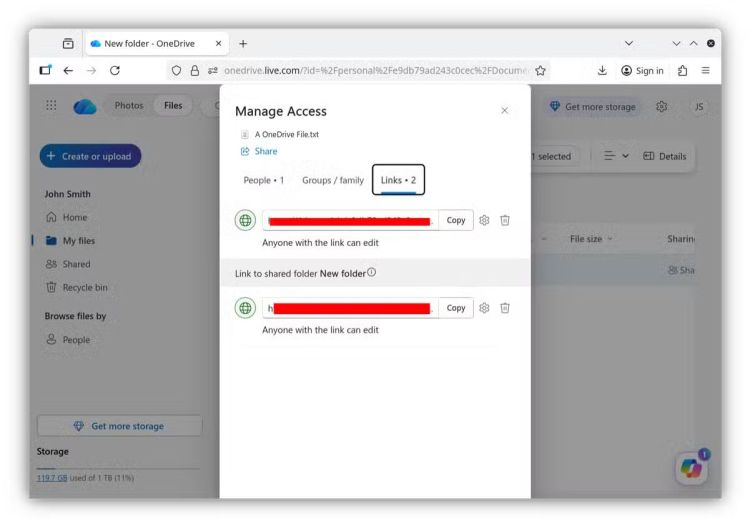Copy the New folder link

pos(456,308)
